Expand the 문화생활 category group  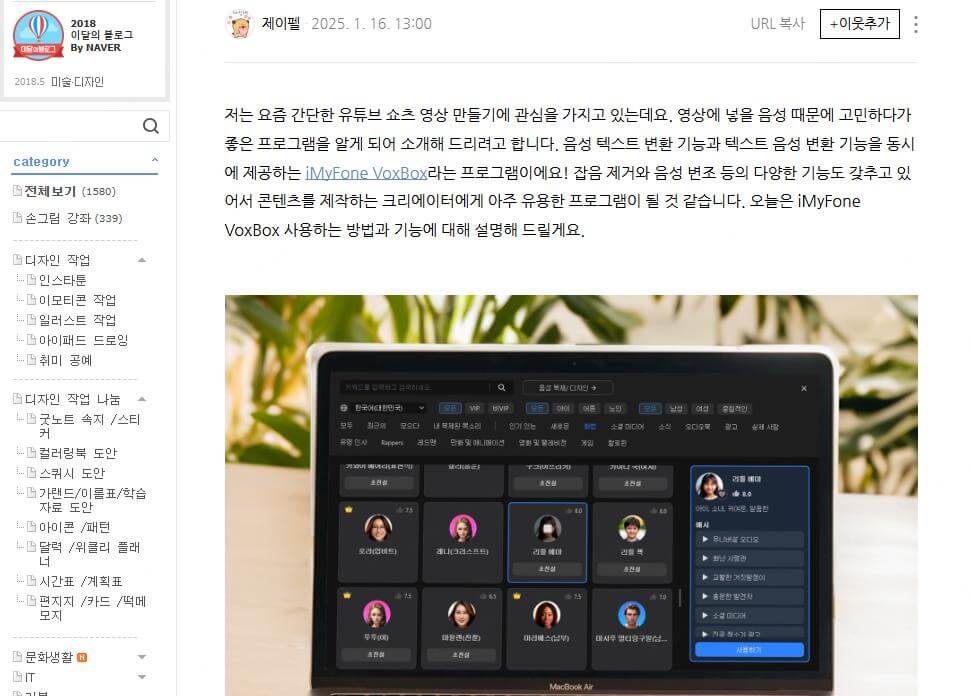click(142, 657)
